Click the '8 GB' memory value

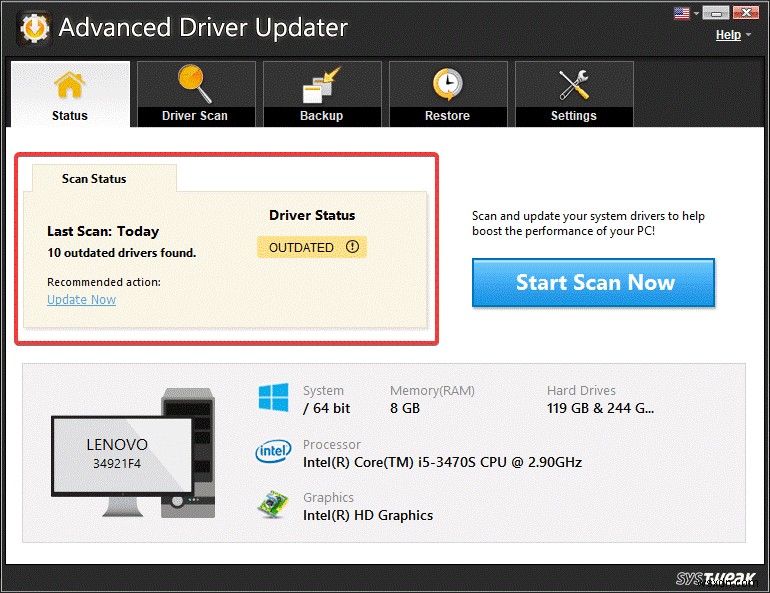pos(405,408)
